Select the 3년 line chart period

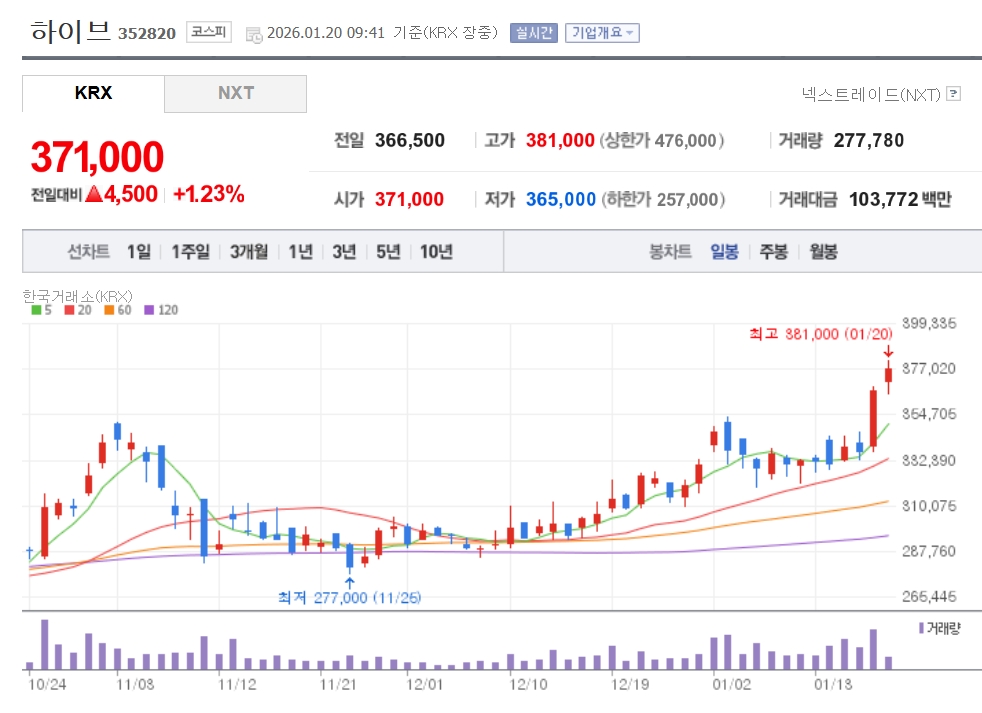(344, 252)
